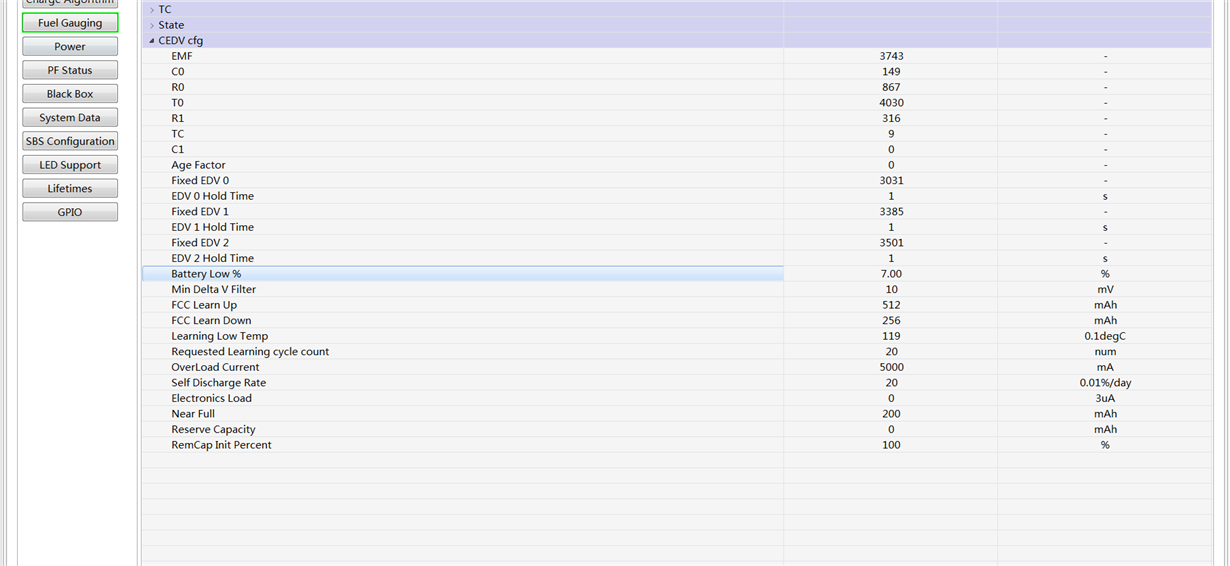This screenshot has height=566, width=1230.
Task: Expand the State section
Action: 152,25
